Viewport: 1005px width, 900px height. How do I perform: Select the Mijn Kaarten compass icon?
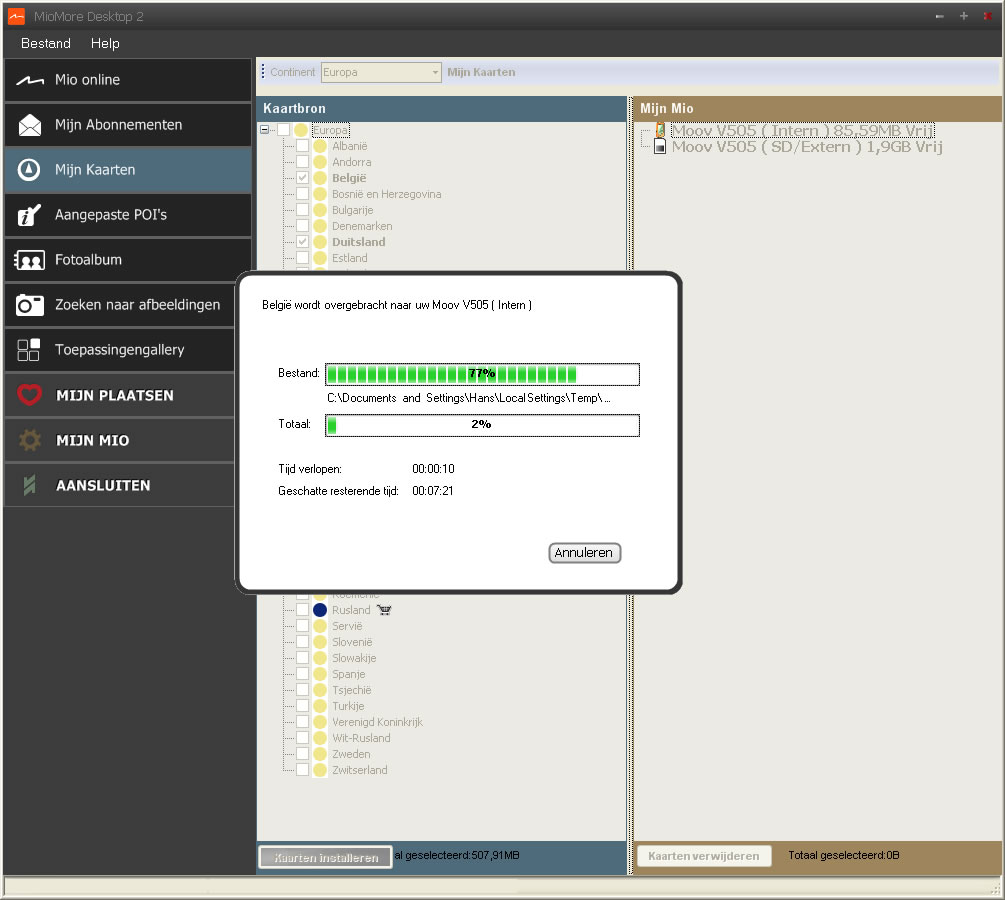30,170
